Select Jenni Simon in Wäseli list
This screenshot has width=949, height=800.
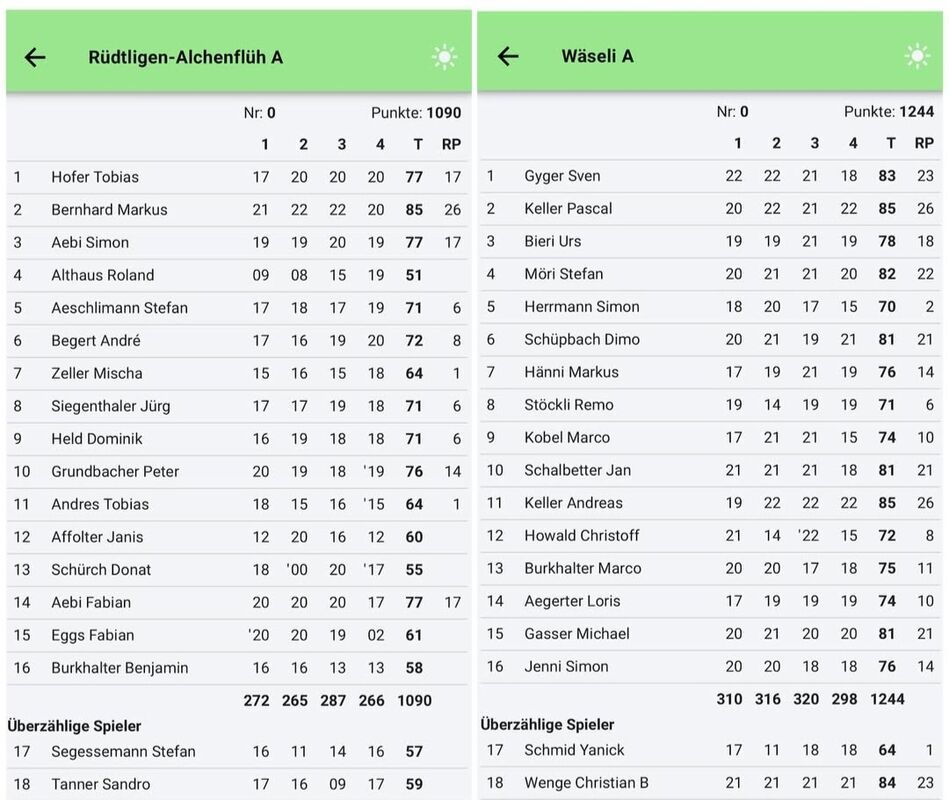(566, 667)
